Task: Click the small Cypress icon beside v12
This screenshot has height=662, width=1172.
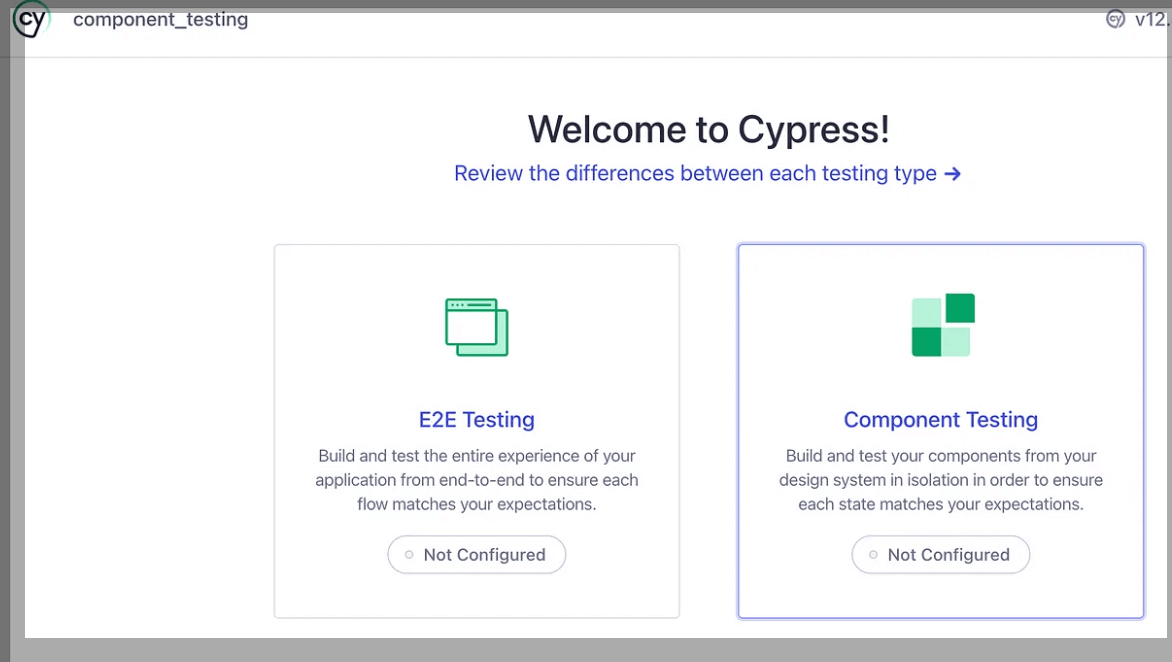Action: coord(1115,19)
